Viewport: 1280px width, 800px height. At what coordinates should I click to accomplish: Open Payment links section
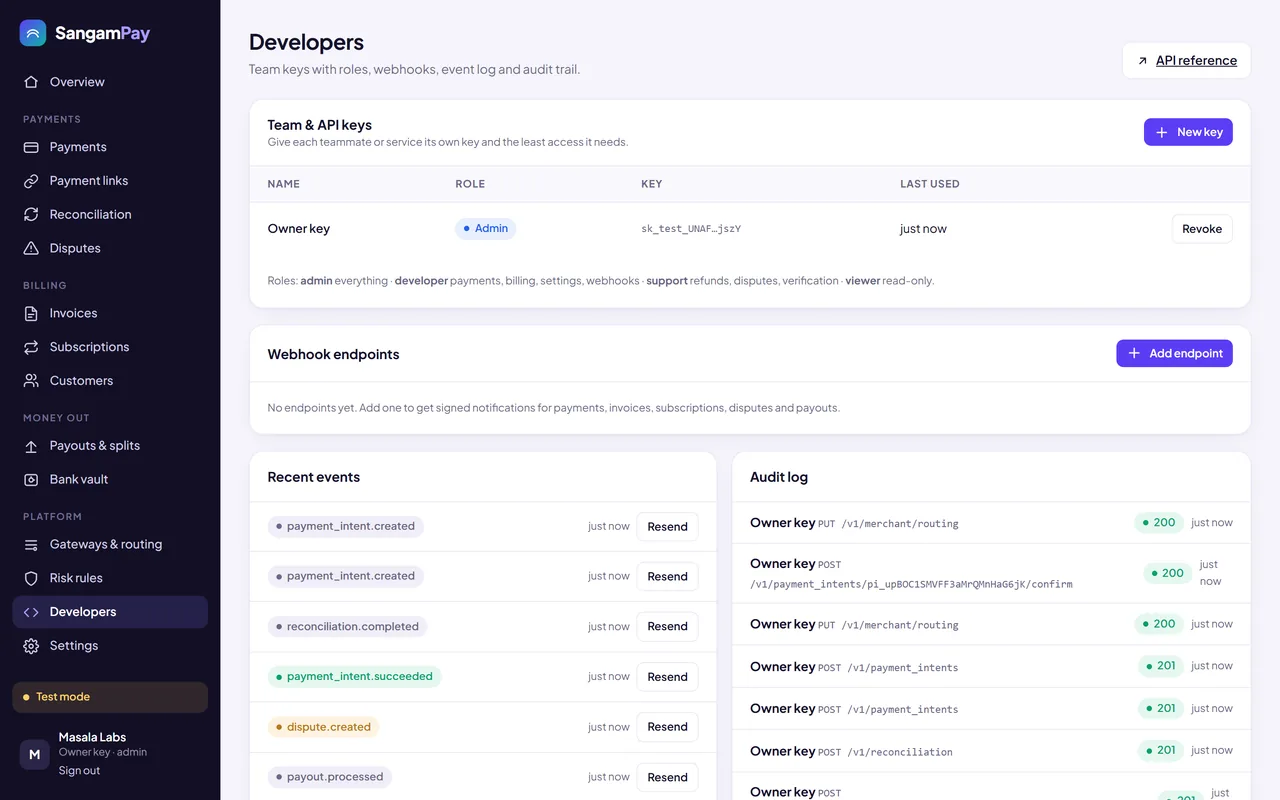tap(110, 181)
